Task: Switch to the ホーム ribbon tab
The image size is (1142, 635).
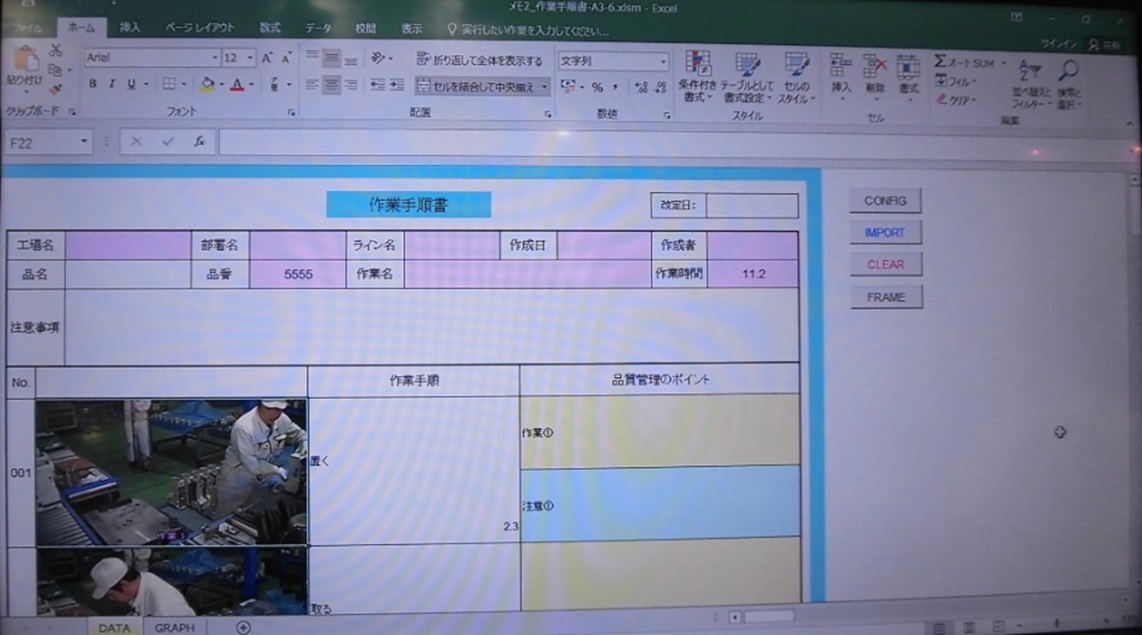Action: click(x=81, y=27)
